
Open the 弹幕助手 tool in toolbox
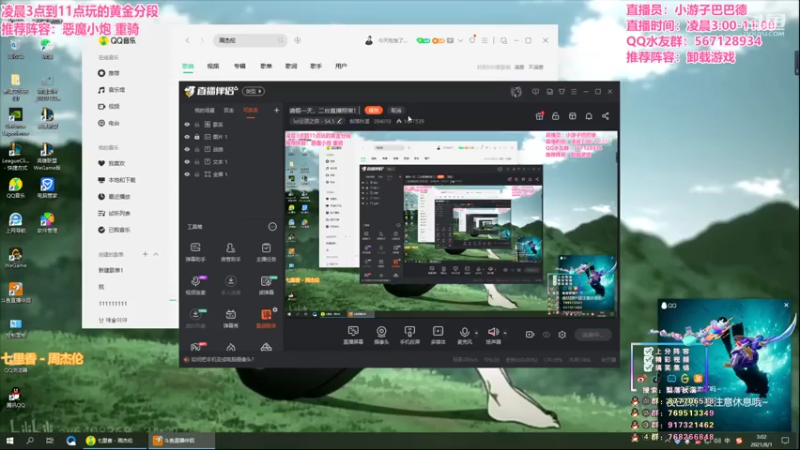pyautogui.click(x=195, y=252)
